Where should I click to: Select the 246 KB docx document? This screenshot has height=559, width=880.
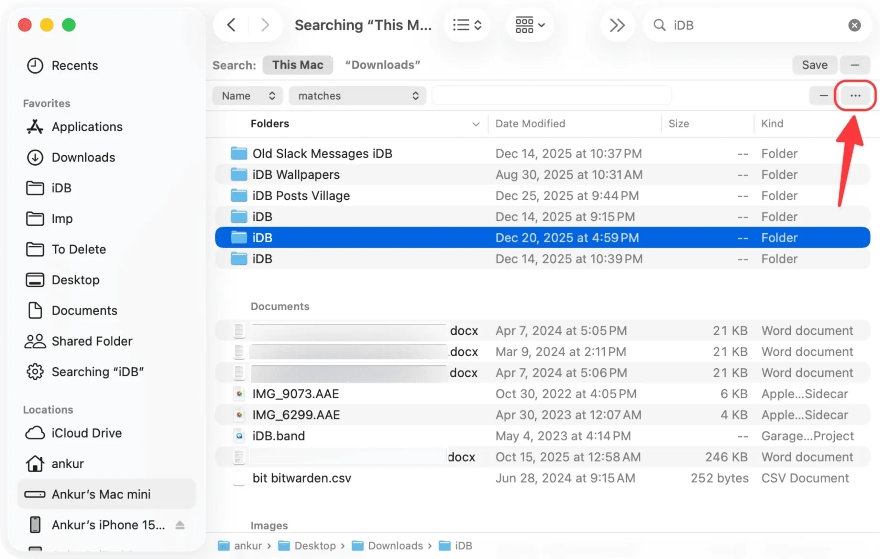(542, 457)
